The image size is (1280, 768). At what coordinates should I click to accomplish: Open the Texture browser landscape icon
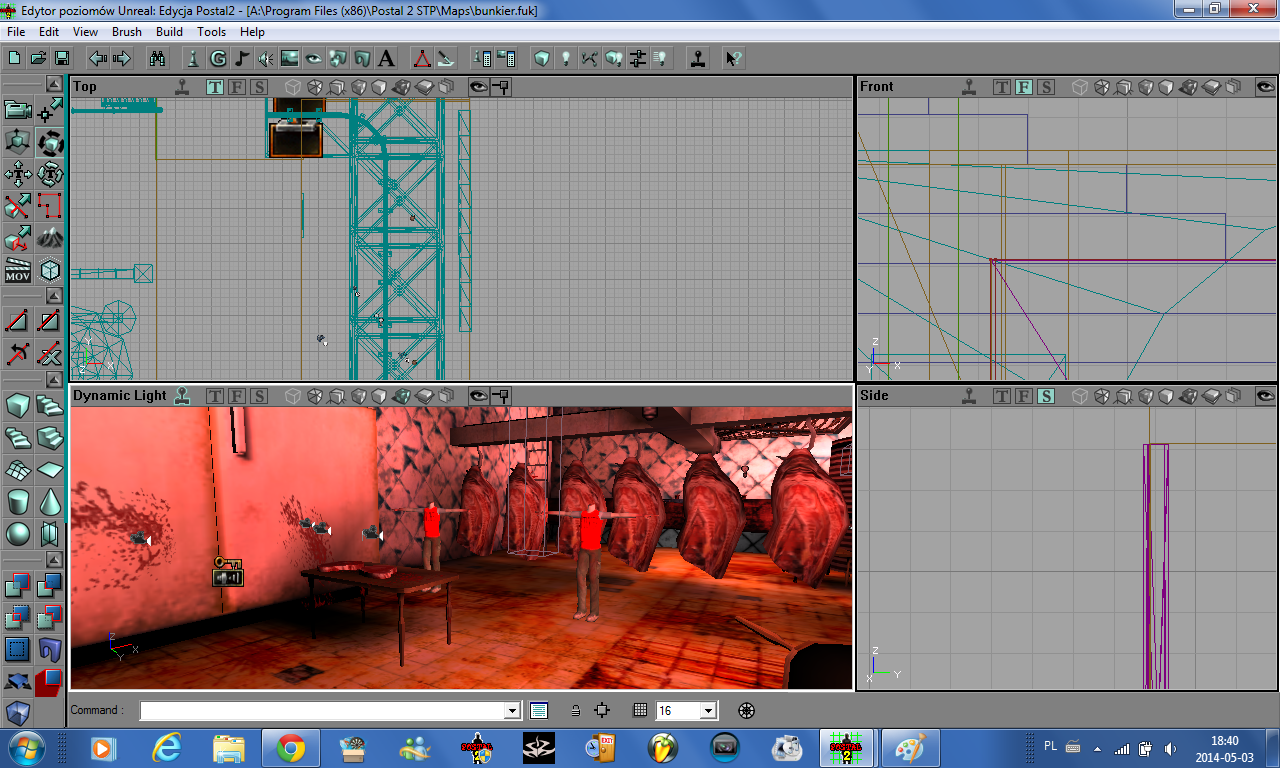pos(289,58)
